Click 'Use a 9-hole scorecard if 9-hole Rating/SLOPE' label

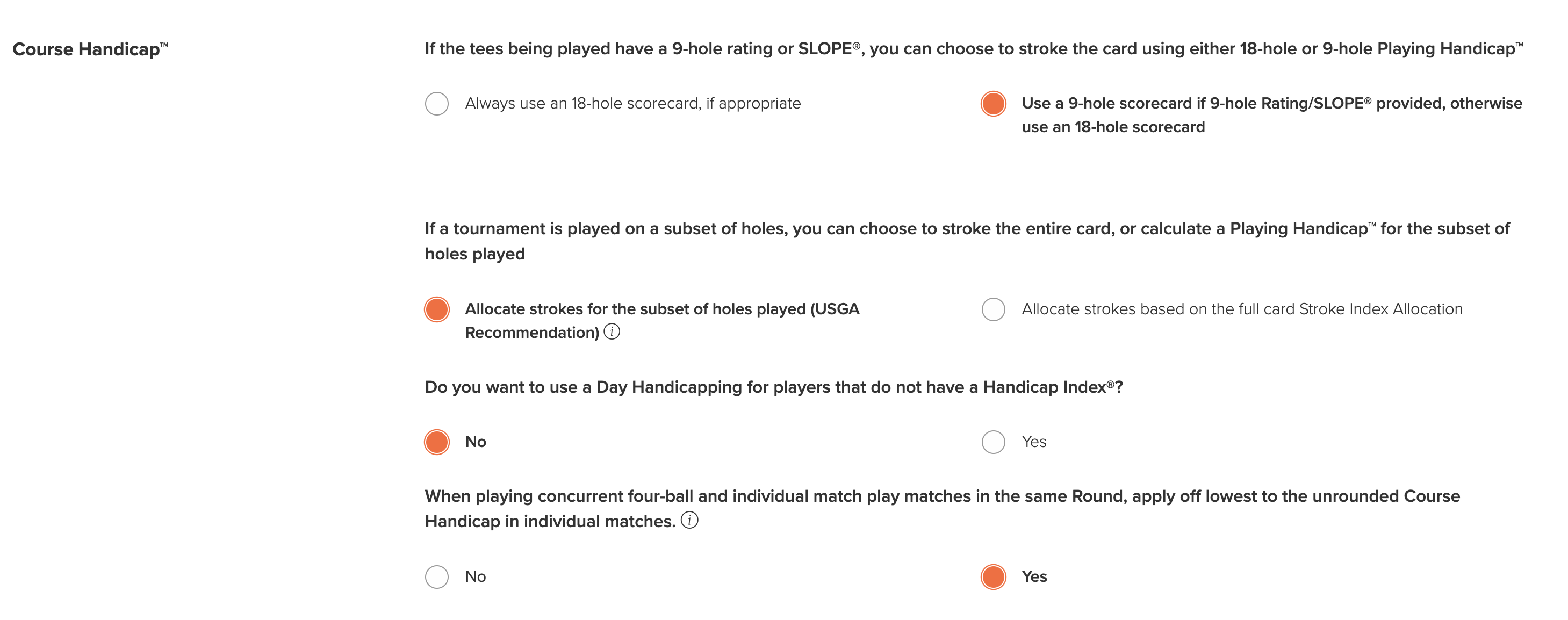coord(1271,115)
